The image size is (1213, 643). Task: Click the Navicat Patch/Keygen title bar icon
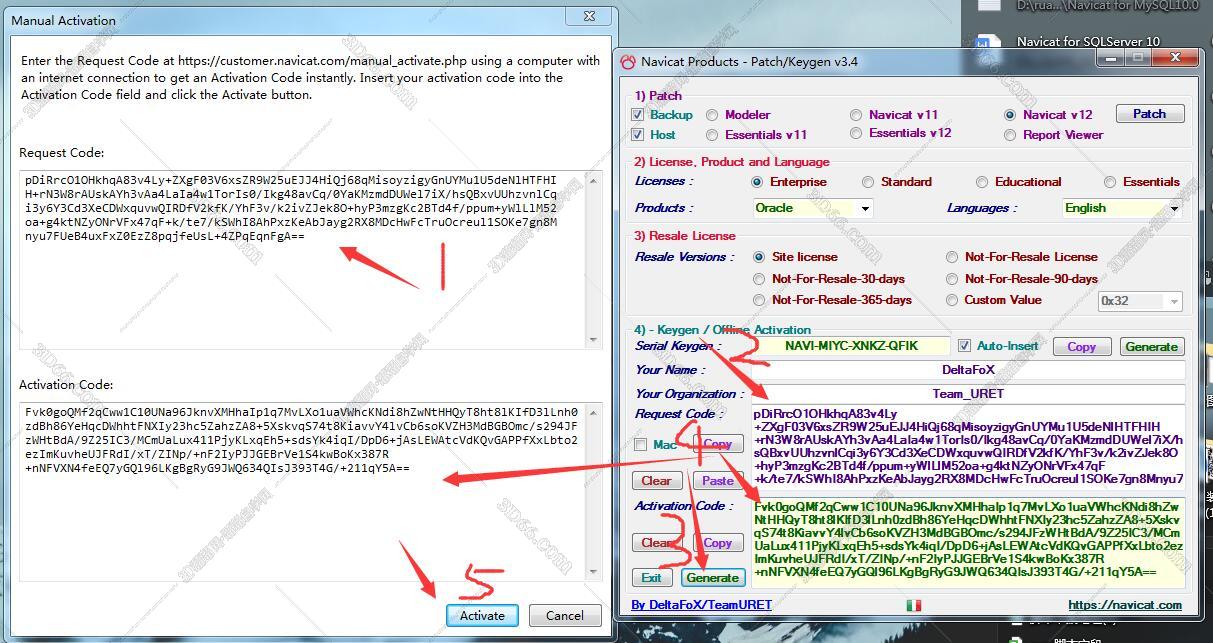pos(628,61)
